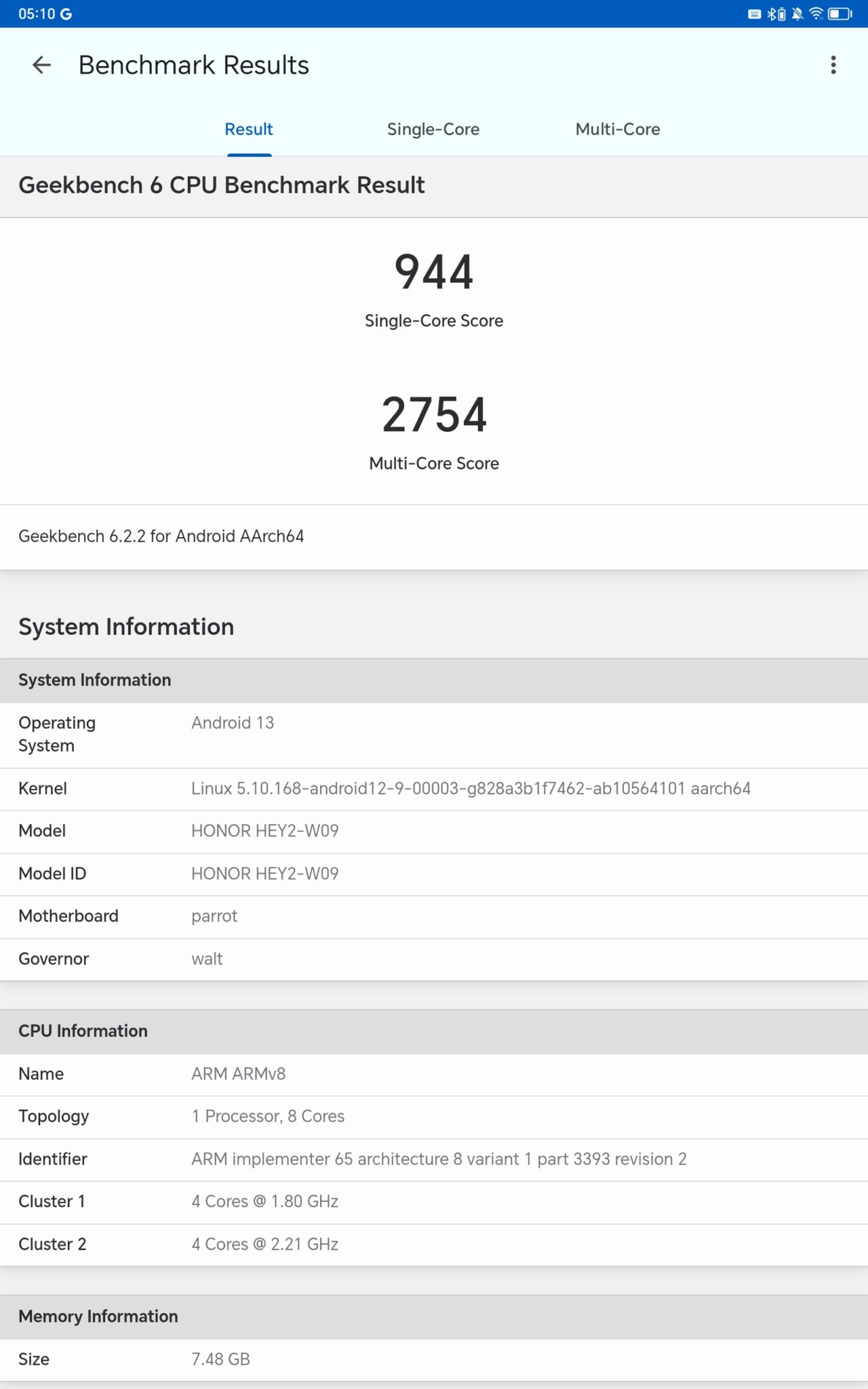Tap the 2754 multi-core score
The height and width of the screenshot is (1389, 868).
pos(434,415)
